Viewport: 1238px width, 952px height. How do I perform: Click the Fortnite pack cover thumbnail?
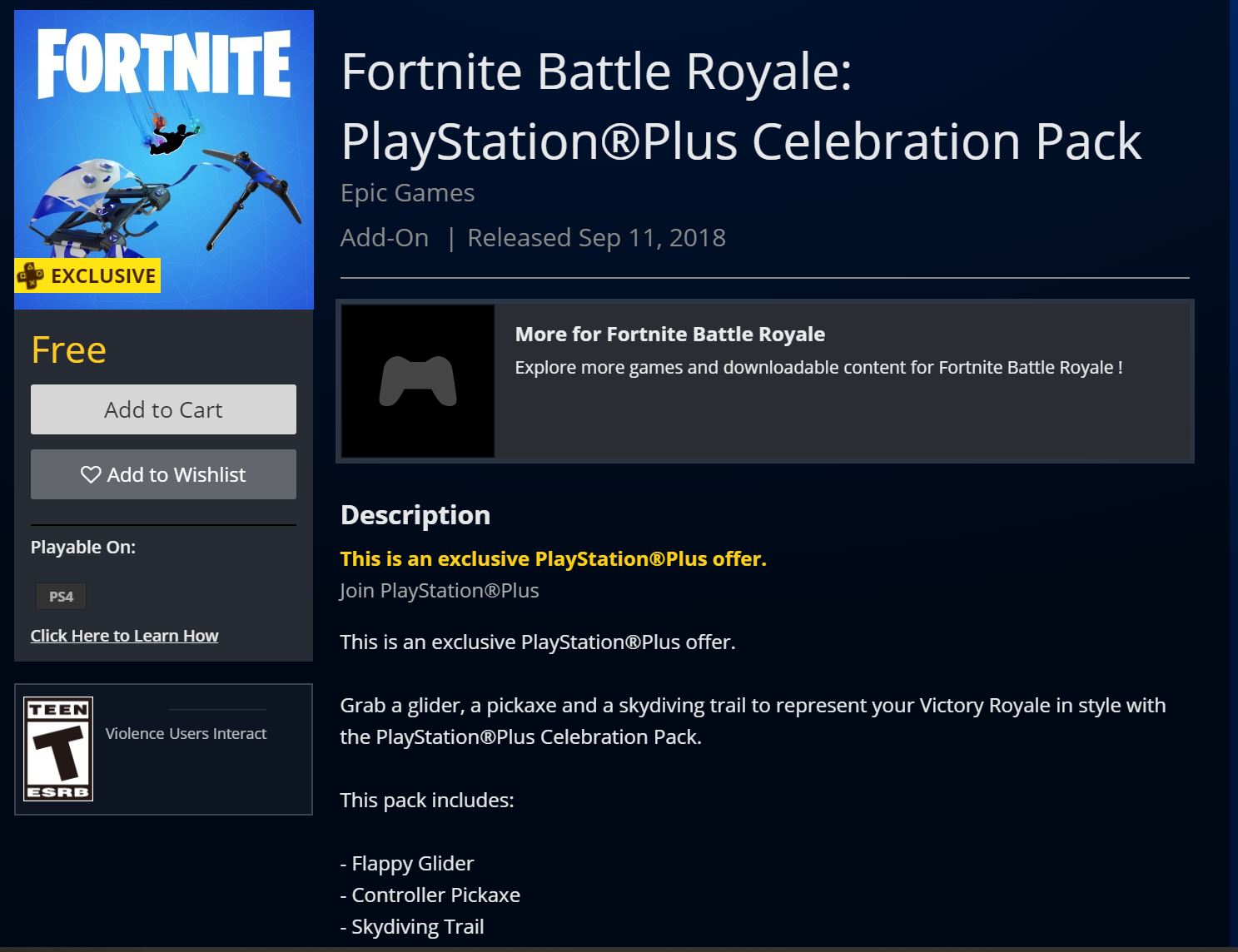(x=164, y=160)
